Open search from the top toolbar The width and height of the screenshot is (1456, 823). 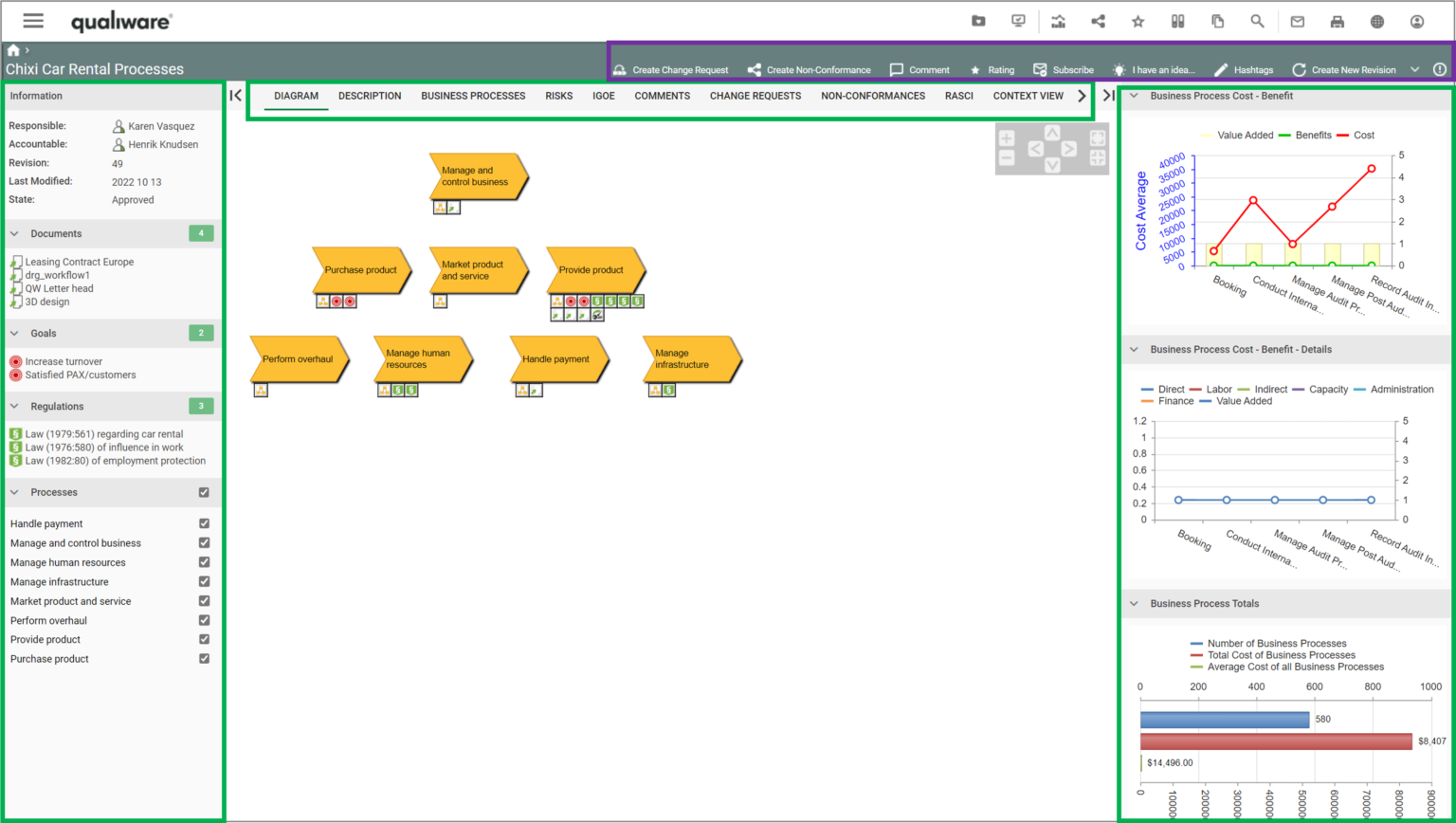(x=1257, y=21)
